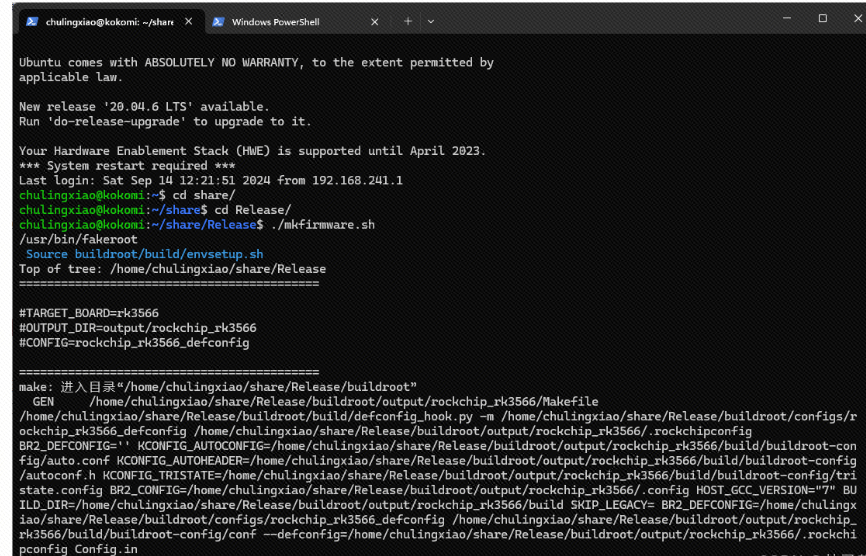Click 'Top of tree: /home/chulingxiao/share/Release' line
The height and width of the screenshot is (556, 866).
(x=172, y=269)
